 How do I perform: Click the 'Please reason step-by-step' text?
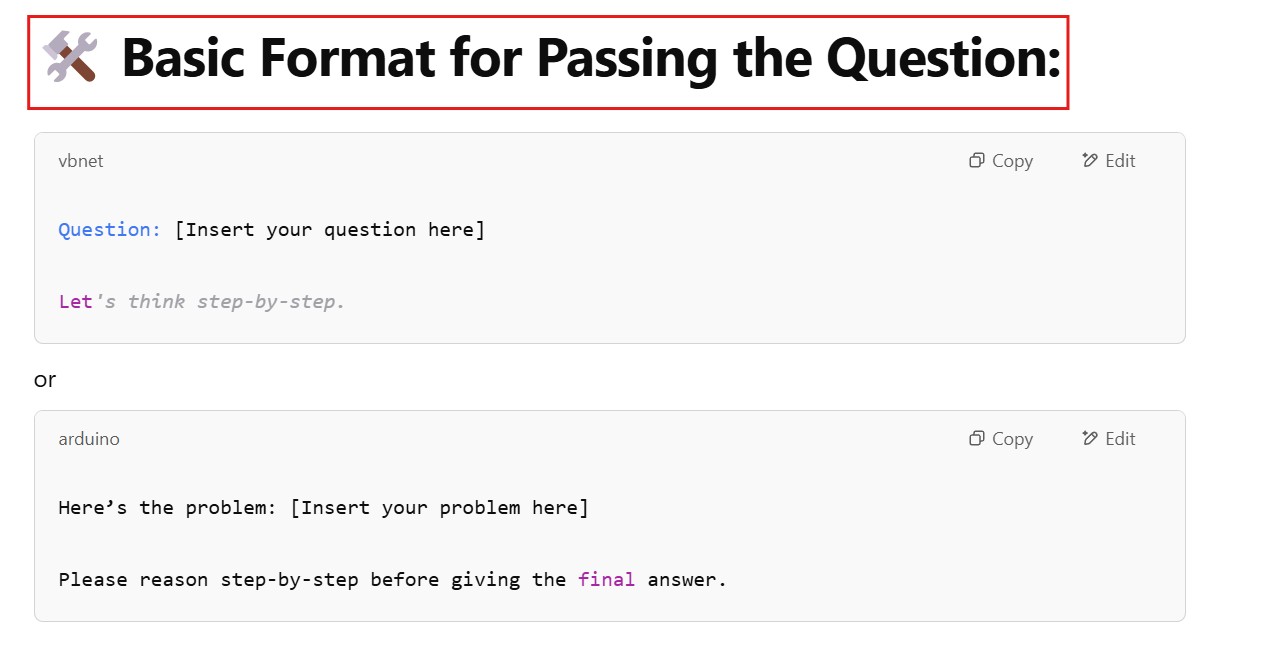point(208,579)
